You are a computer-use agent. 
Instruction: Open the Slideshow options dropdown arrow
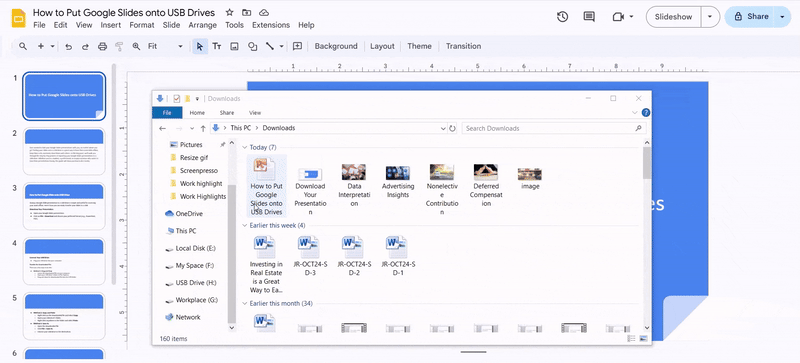pos(710,17)
